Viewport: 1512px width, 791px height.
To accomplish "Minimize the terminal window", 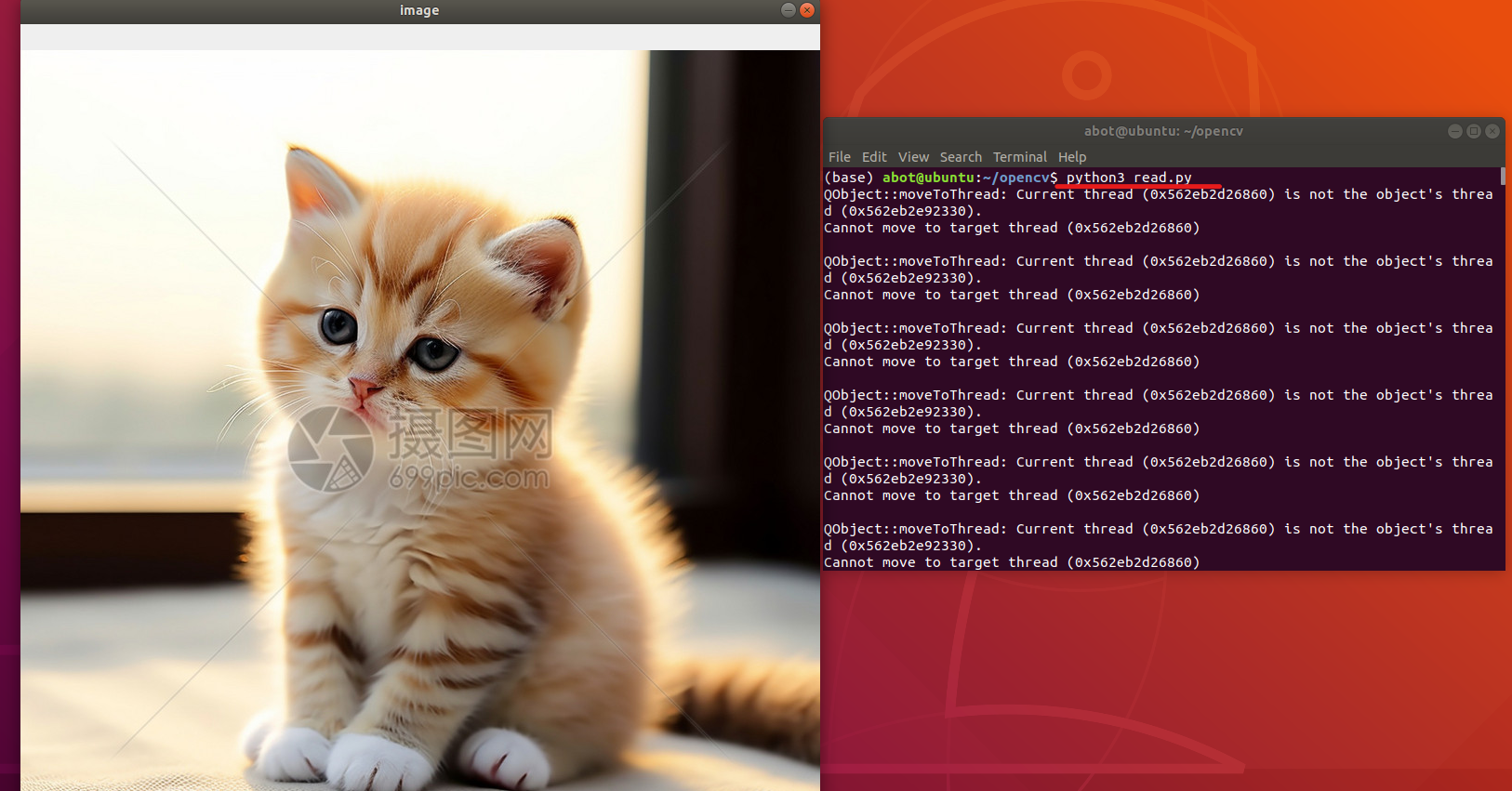I will click(1455, 131).
